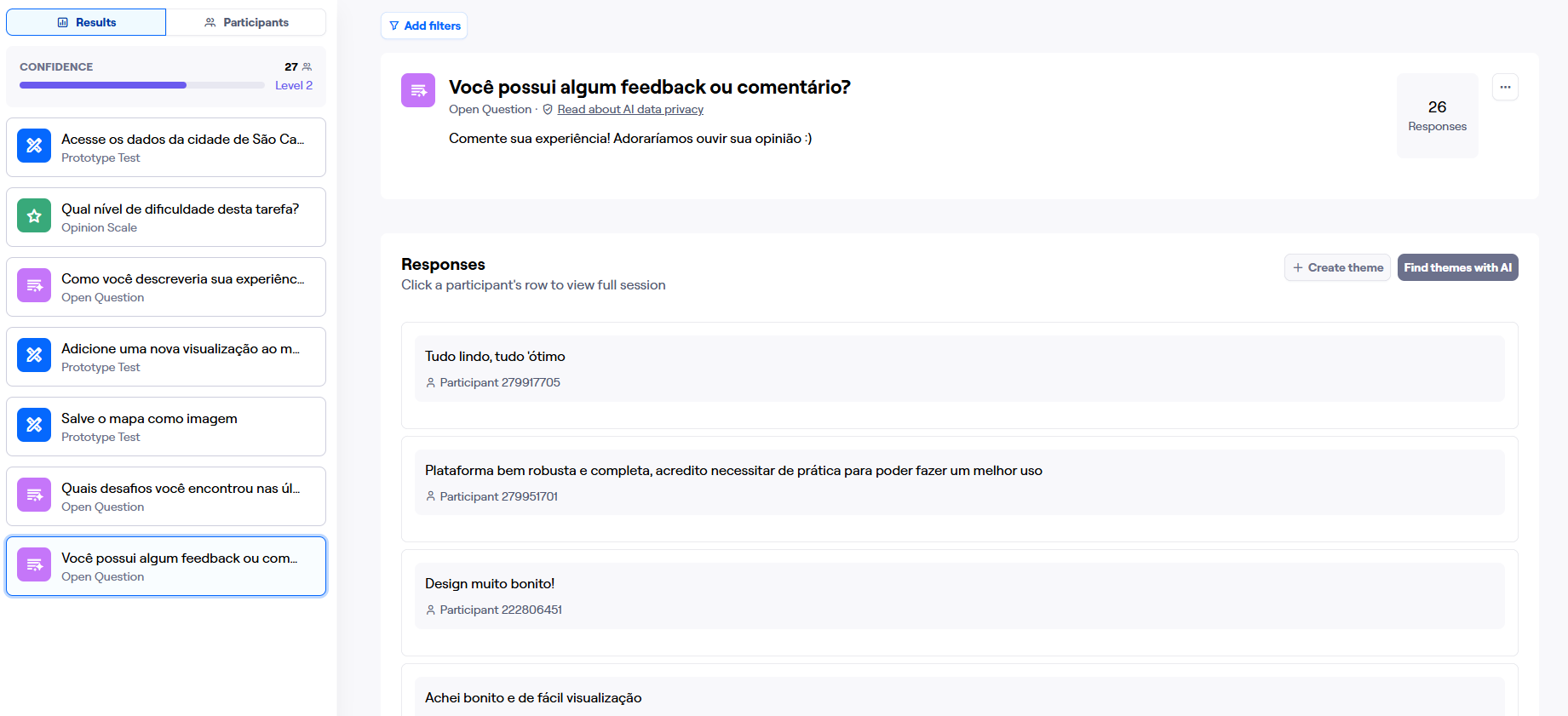Viewport: 1568px width, 716px height.
Task: Open the Add filters dropdown
Action: click(424, 26)
